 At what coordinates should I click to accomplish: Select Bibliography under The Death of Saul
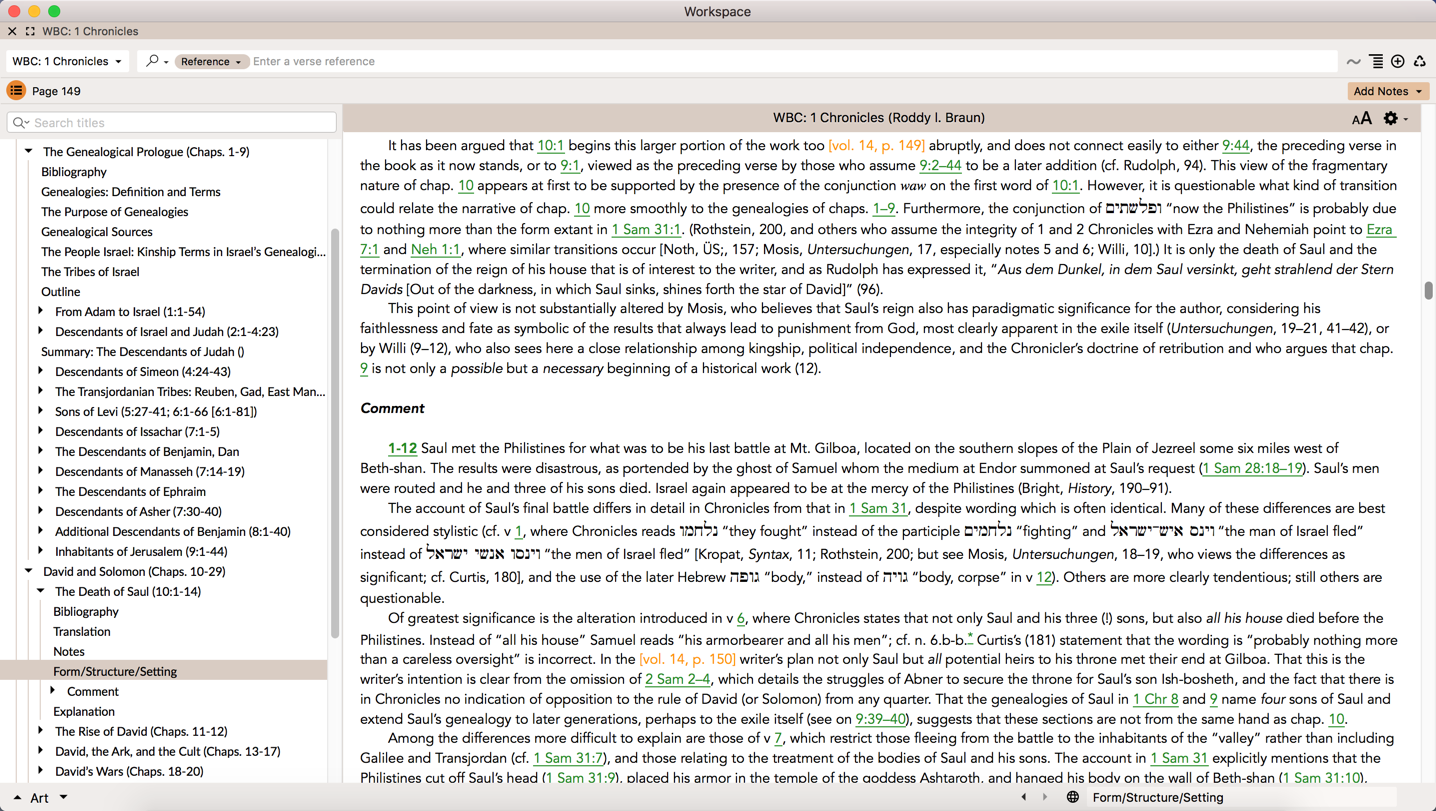pos(86,611)
